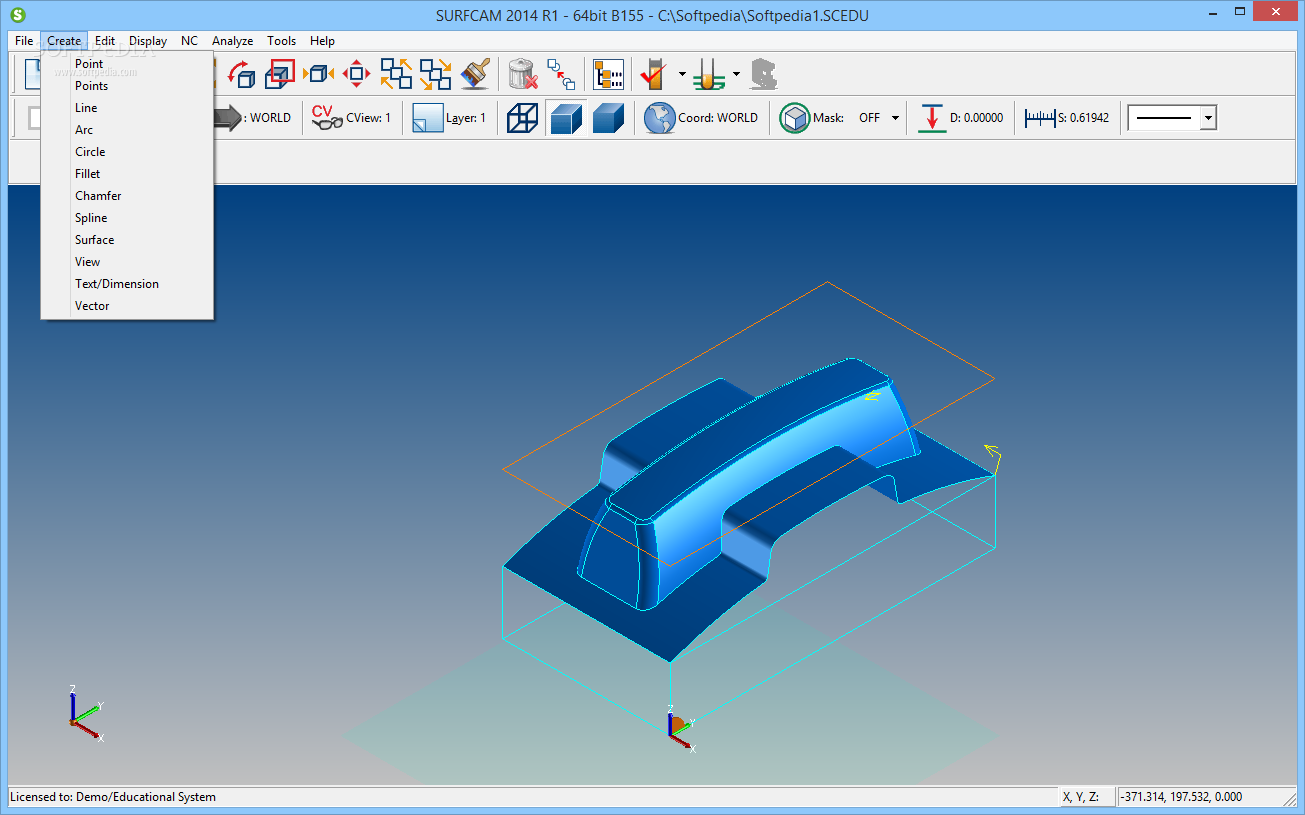Click the Coord WORLD globe icon

pos(659,117)
